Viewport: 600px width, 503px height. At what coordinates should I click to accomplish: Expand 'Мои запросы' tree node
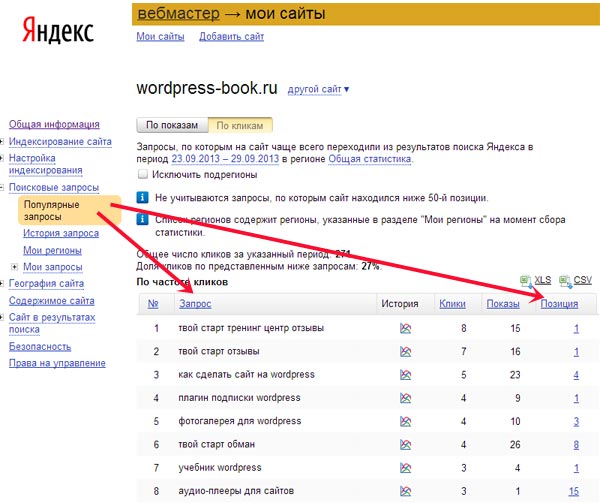pyautogui.click(x=15, y=267)
